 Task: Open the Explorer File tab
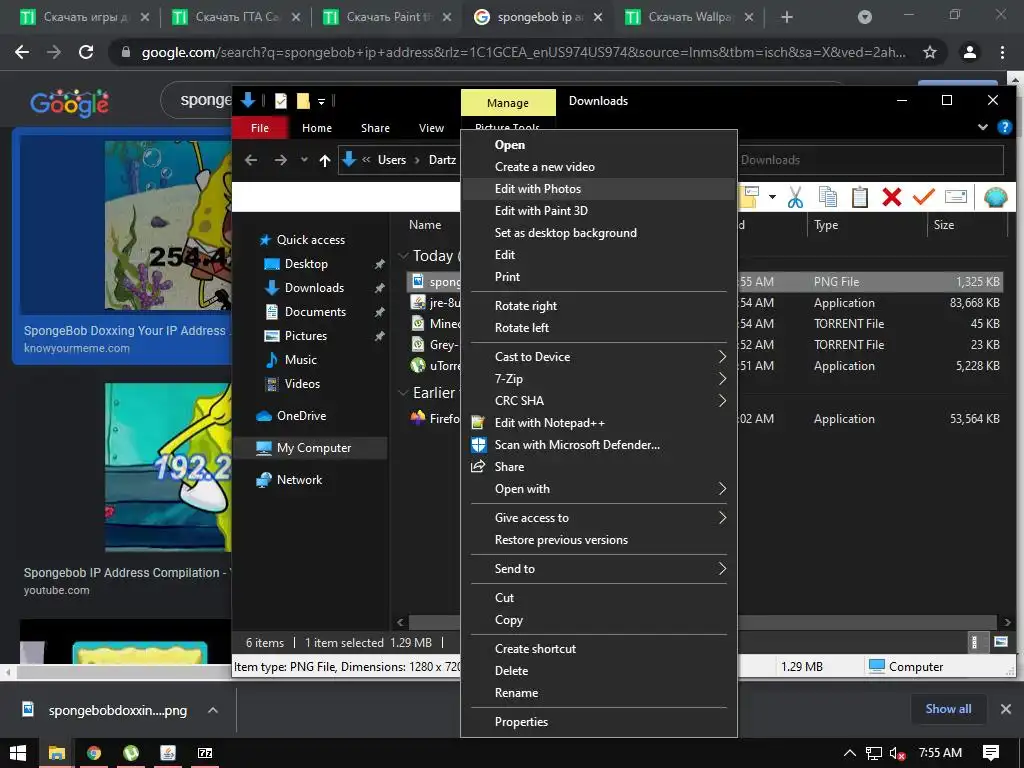(x=260, y=128)
